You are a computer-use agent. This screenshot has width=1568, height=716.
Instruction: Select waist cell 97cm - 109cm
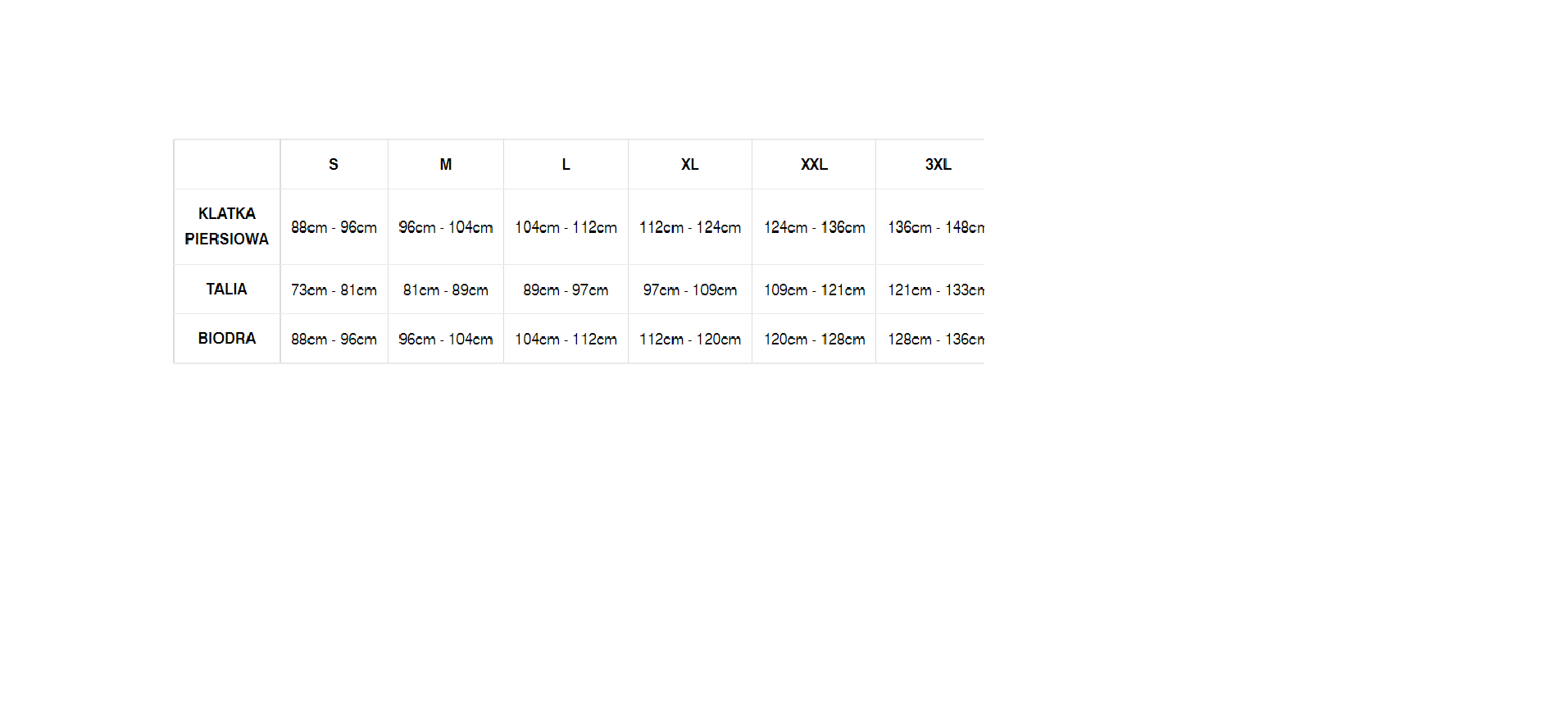690,290
